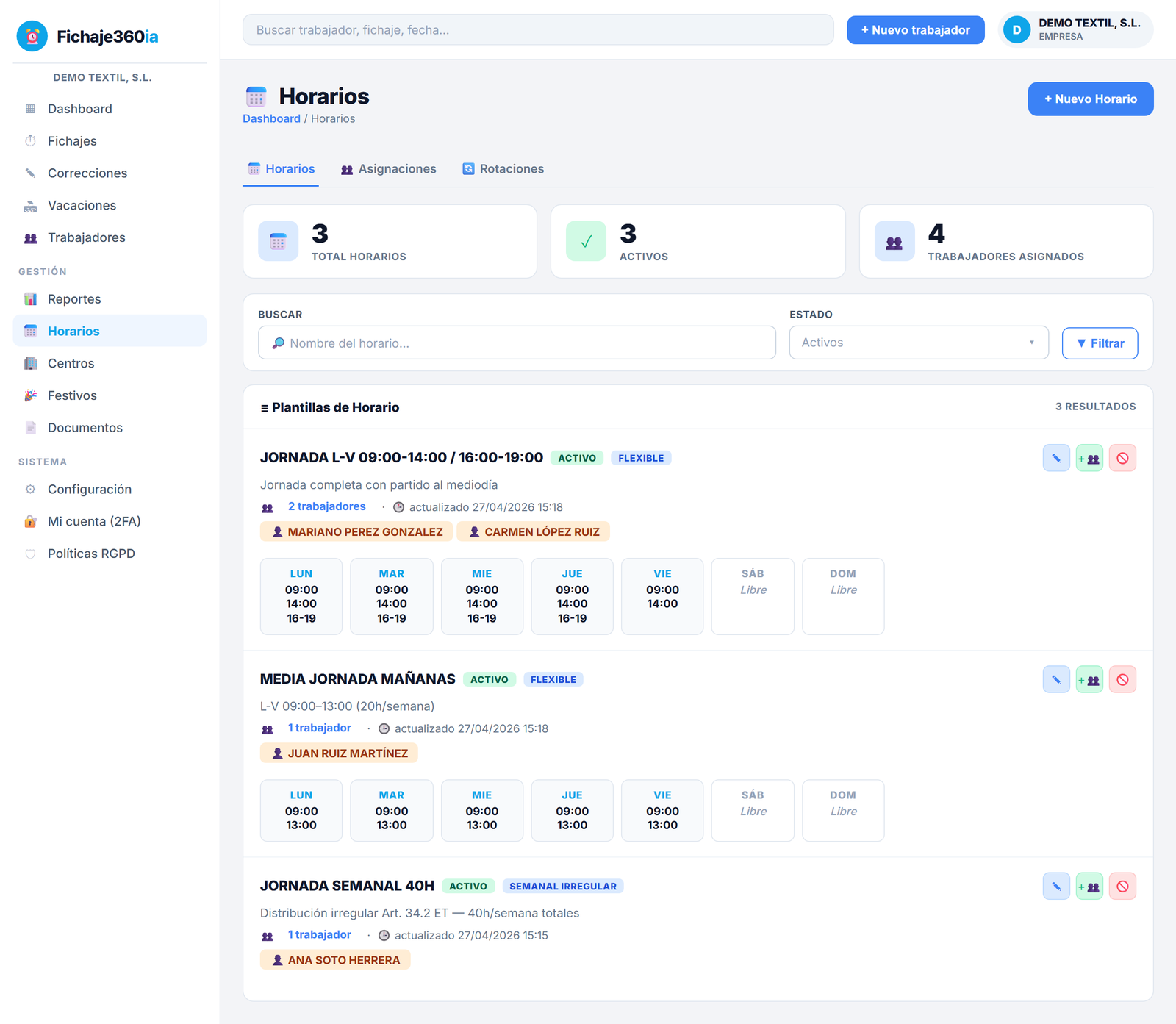
Task: Click the ANA SOTO HERRERA chip
Action: (x=335, y=959)
